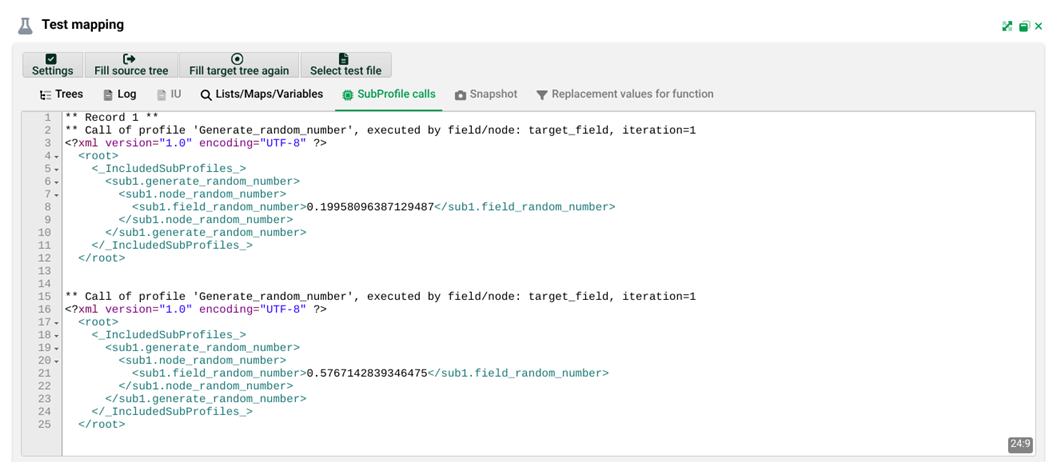Open Replacement values for function tab
This screenshot has height=462, width=1056.
[624, 95]
